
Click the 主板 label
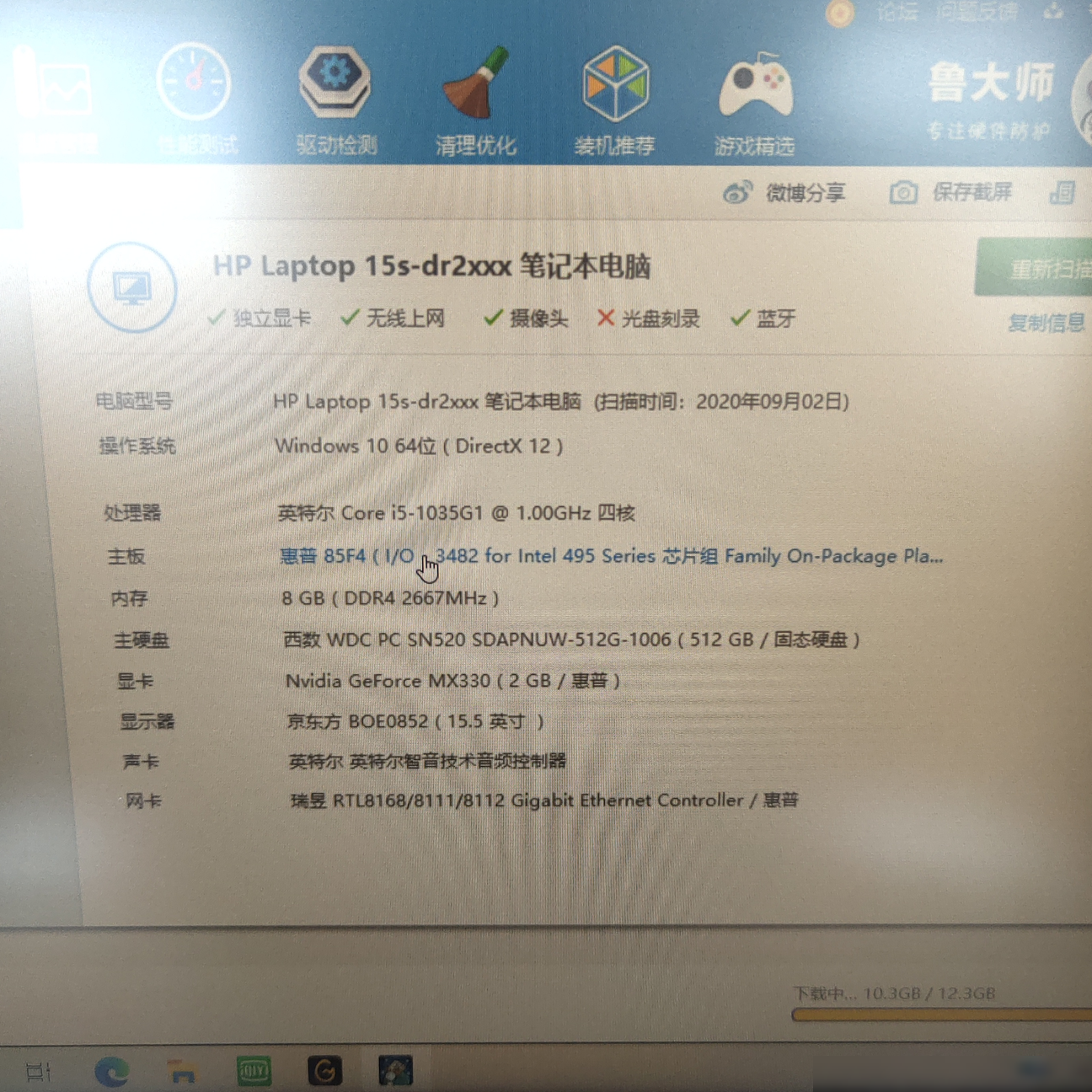click(126, 556)
